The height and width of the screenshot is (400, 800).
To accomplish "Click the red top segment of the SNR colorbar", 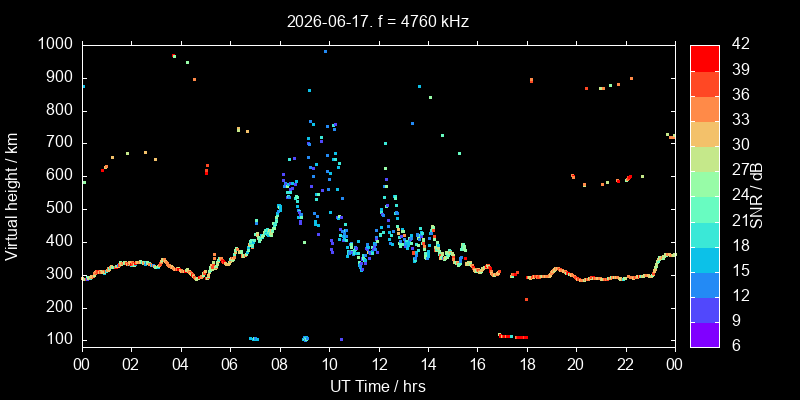I will coord(705,58).
